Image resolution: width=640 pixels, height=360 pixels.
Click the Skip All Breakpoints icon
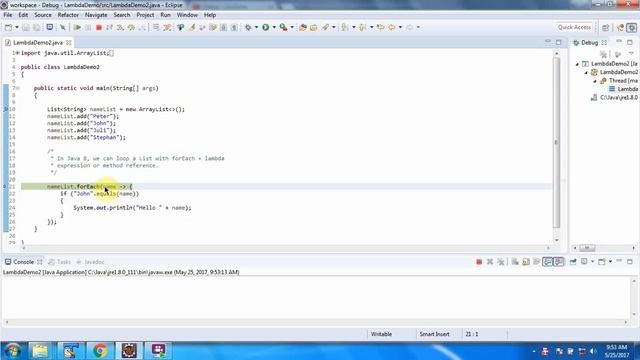pos(62,27)
